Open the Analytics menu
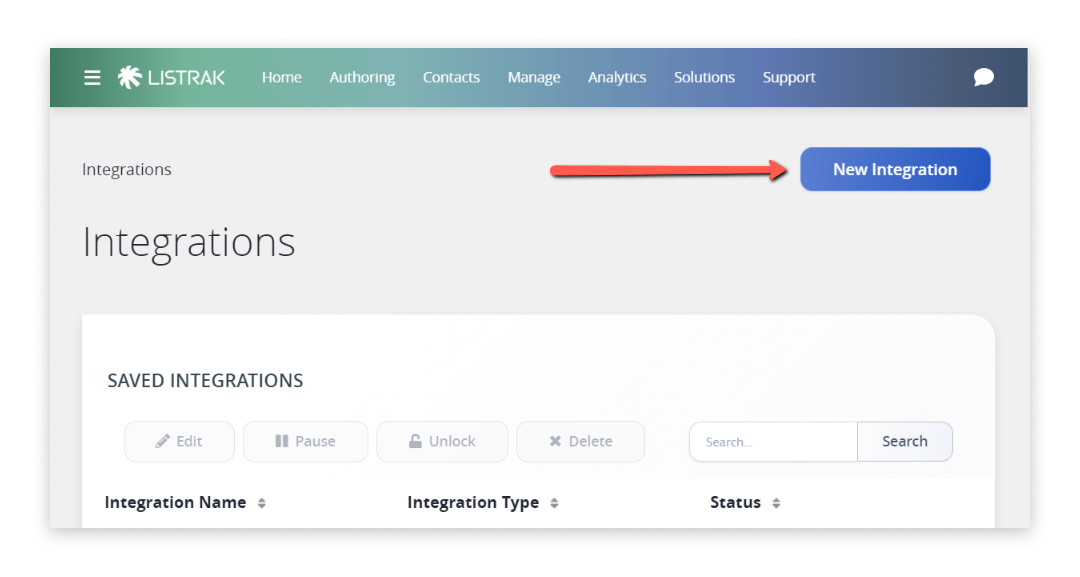This screenshot has width=1080, height=577. click(617, 77)
